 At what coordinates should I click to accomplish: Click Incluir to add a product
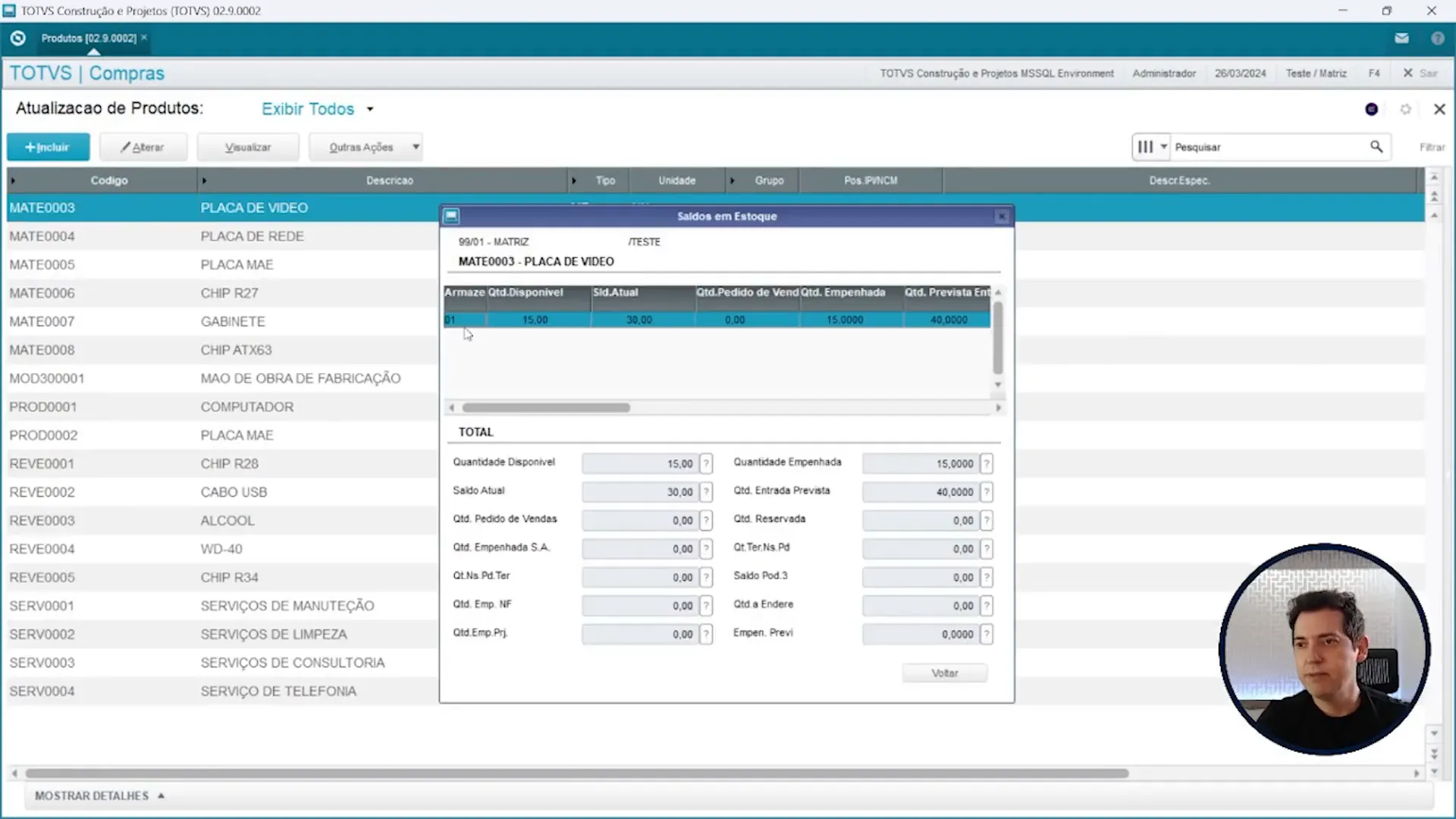47,146
